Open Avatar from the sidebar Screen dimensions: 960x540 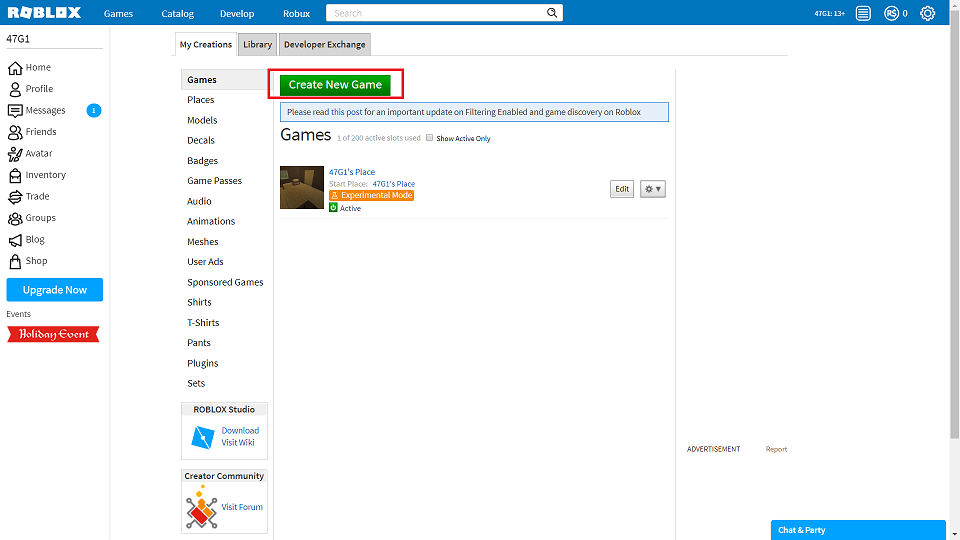point(31,153)
